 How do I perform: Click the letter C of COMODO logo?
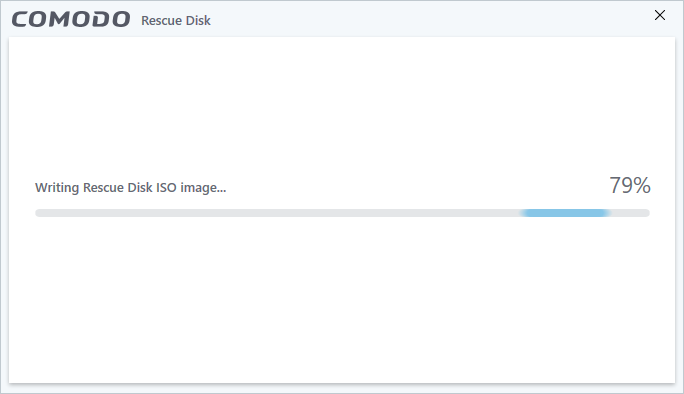coord(22,20)
